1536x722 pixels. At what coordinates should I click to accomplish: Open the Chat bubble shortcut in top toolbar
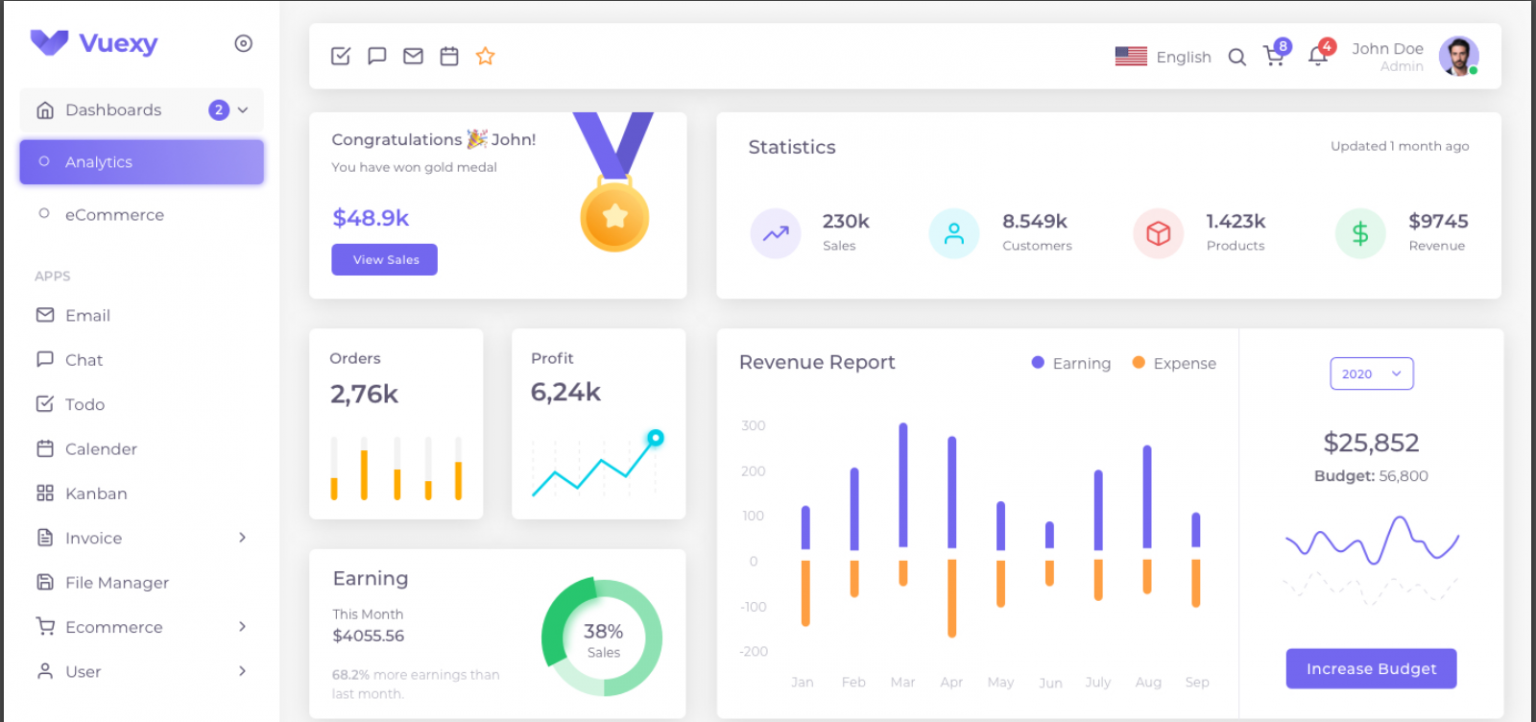pyautogui.click(x=376, y=56)
